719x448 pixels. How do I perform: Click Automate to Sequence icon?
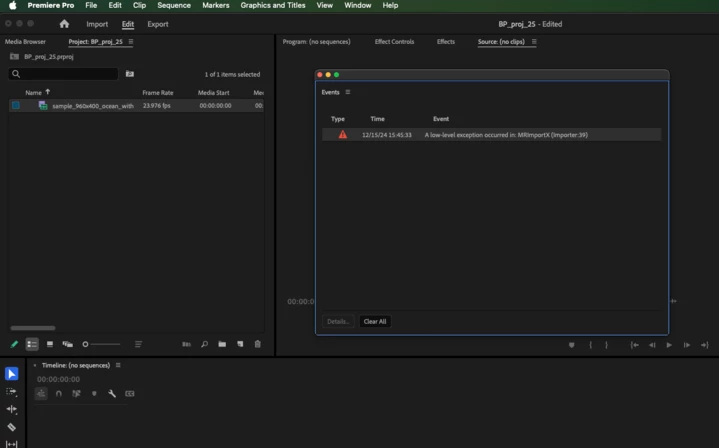coord(186,344)
